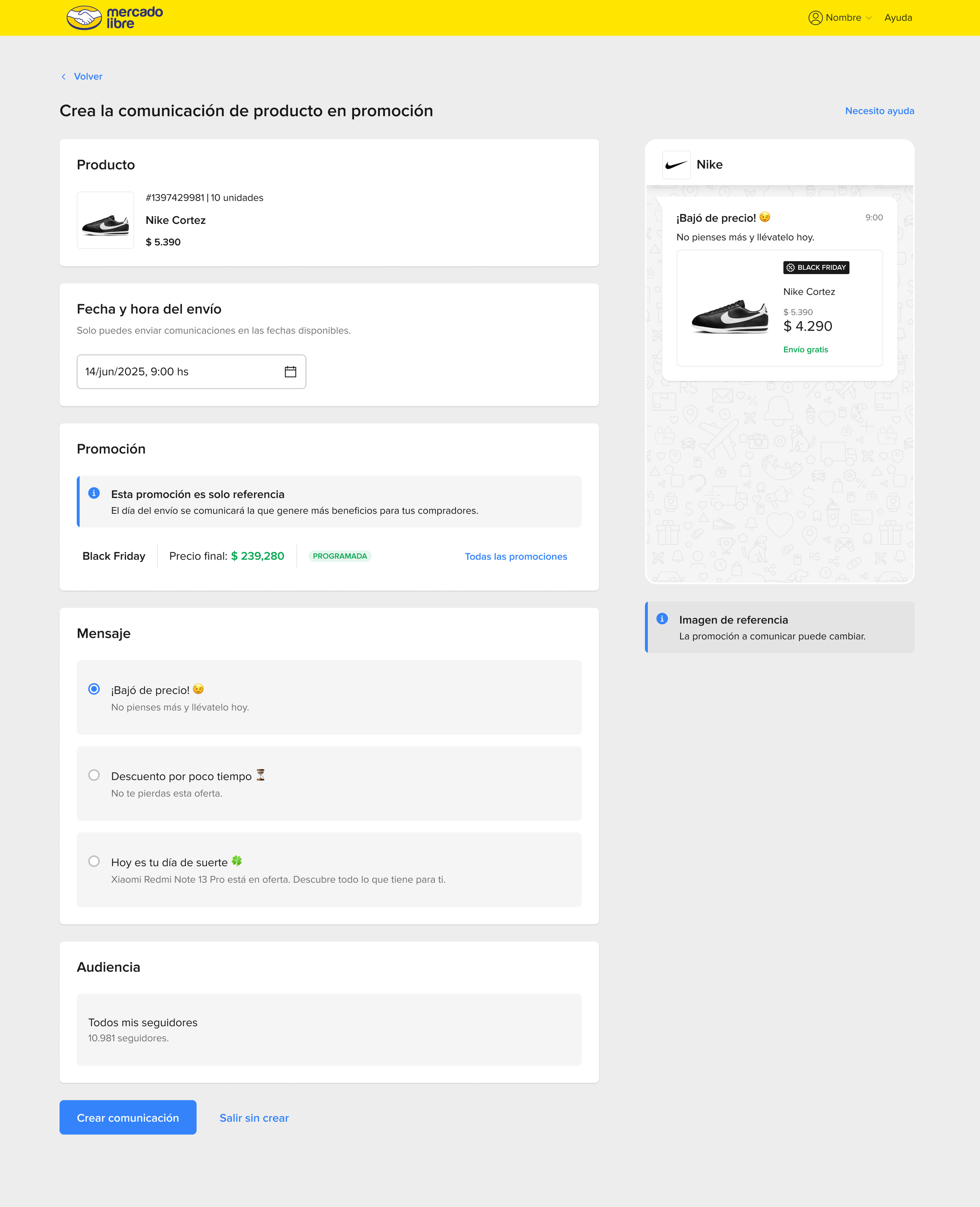Click the Volver back chevron icon
Viewport: 980px width, 1207px height.
pos(63,77)
